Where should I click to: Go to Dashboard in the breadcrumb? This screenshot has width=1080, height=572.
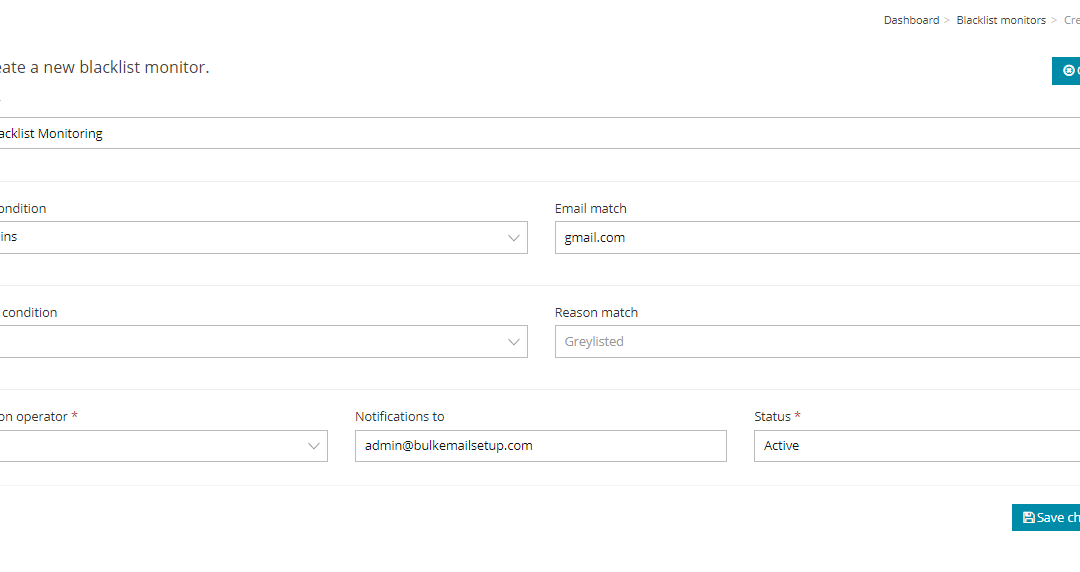click(x=911, y=20)
